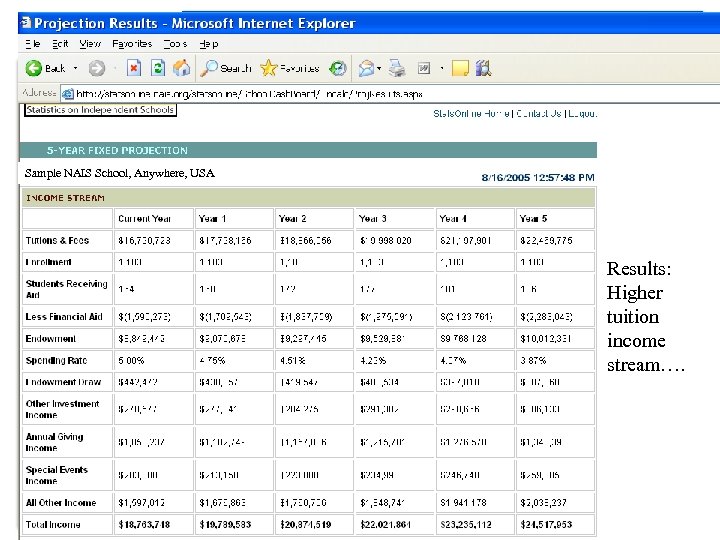Open the Mail dropdown arrow
This screenshot has width=720, height=540.
click(x=379, y=68)
